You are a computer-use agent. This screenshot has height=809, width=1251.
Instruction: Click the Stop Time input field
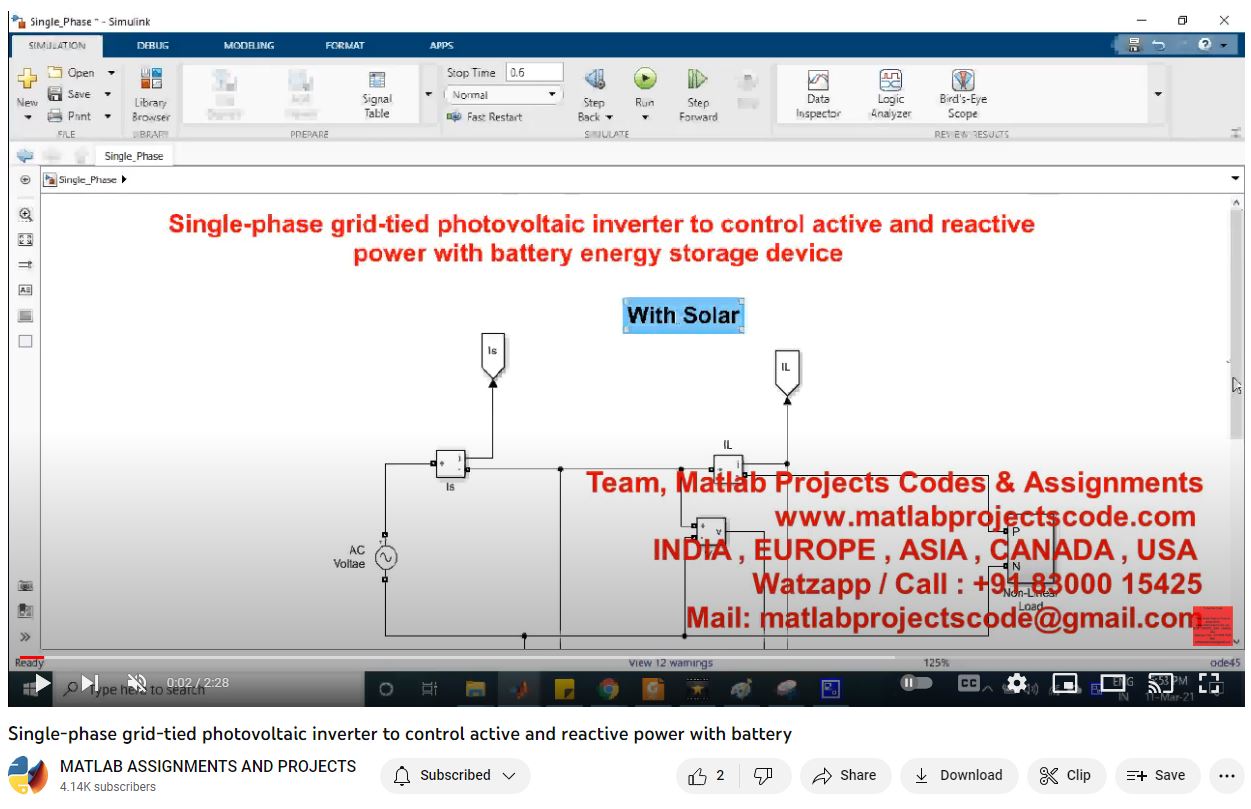tap(534, 73)
